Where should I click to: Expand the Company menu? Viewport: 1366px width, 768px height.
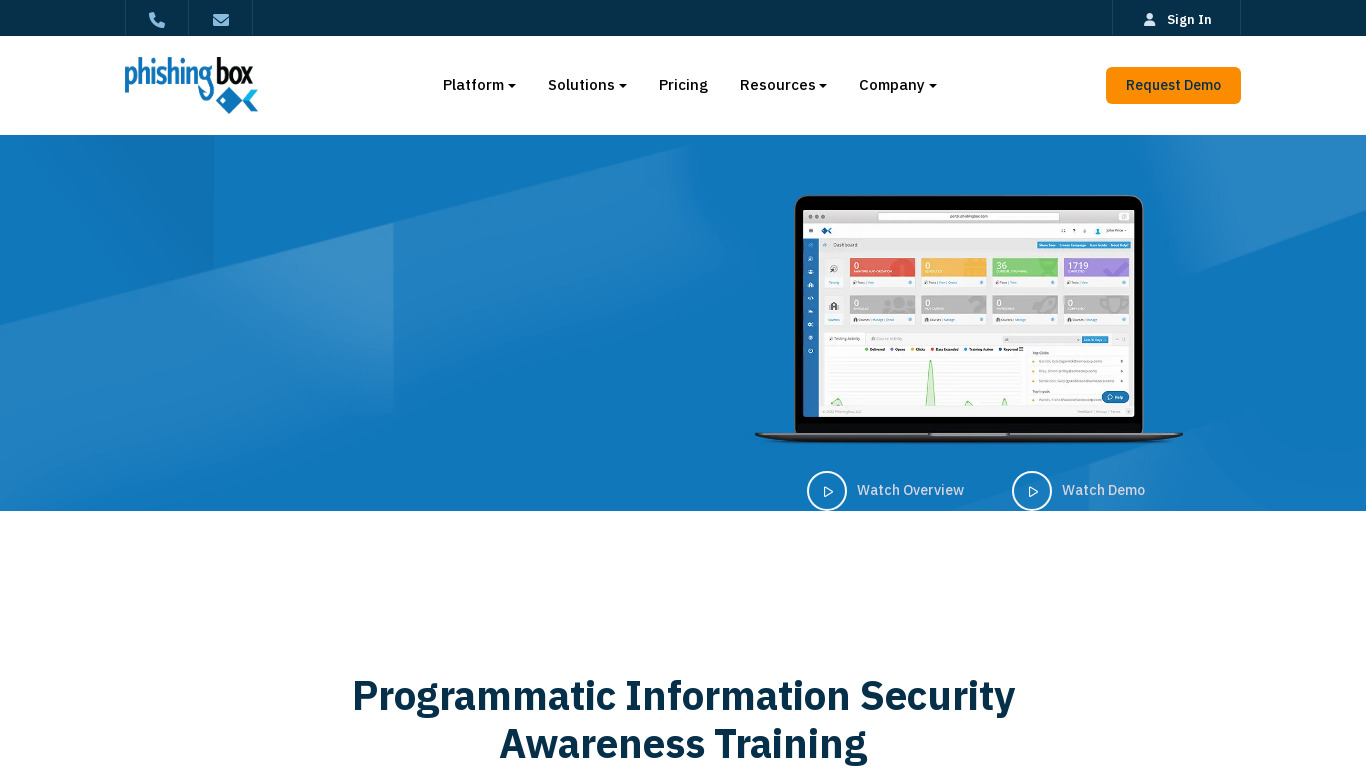898,85
